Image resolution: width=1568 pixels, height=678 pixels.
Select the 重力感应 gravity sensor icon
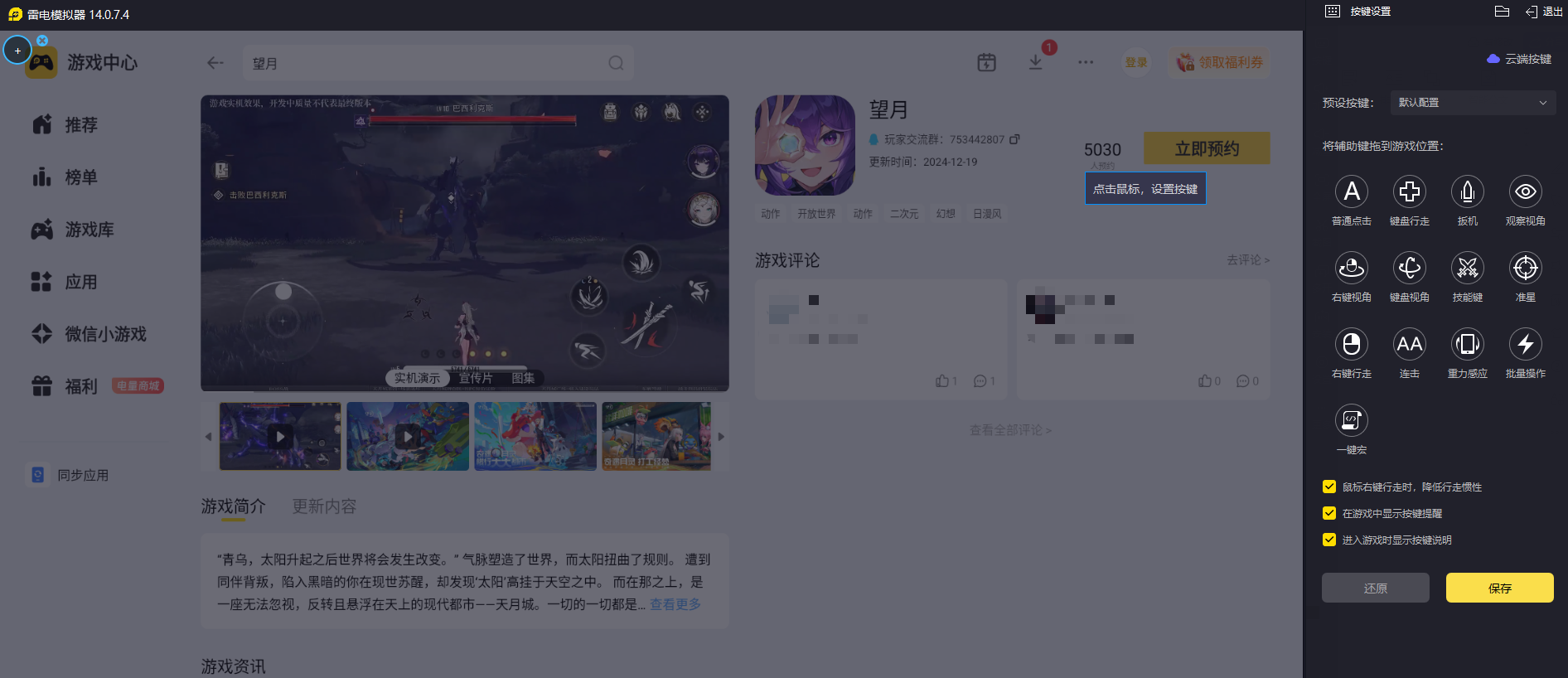[x=1468, y=344]
